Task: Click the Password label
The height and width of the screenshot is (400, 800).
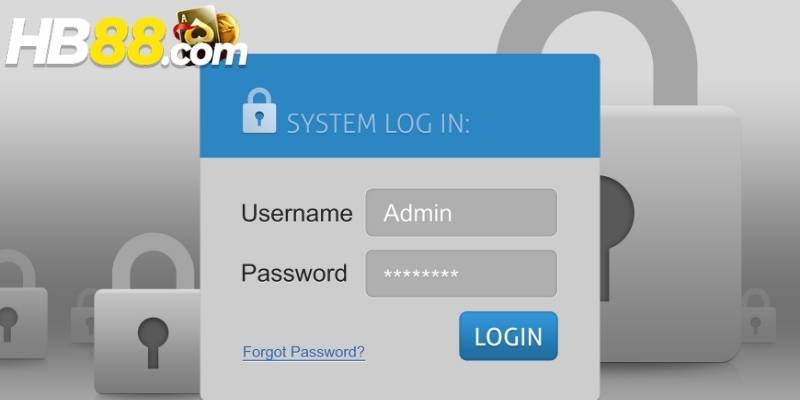Action: click(294, 273)
